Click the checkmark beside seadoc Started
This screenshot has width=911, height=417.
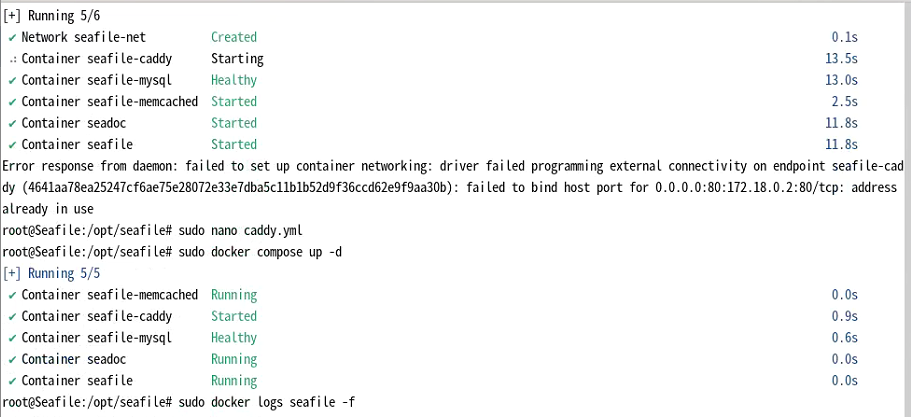coord(12,124)
